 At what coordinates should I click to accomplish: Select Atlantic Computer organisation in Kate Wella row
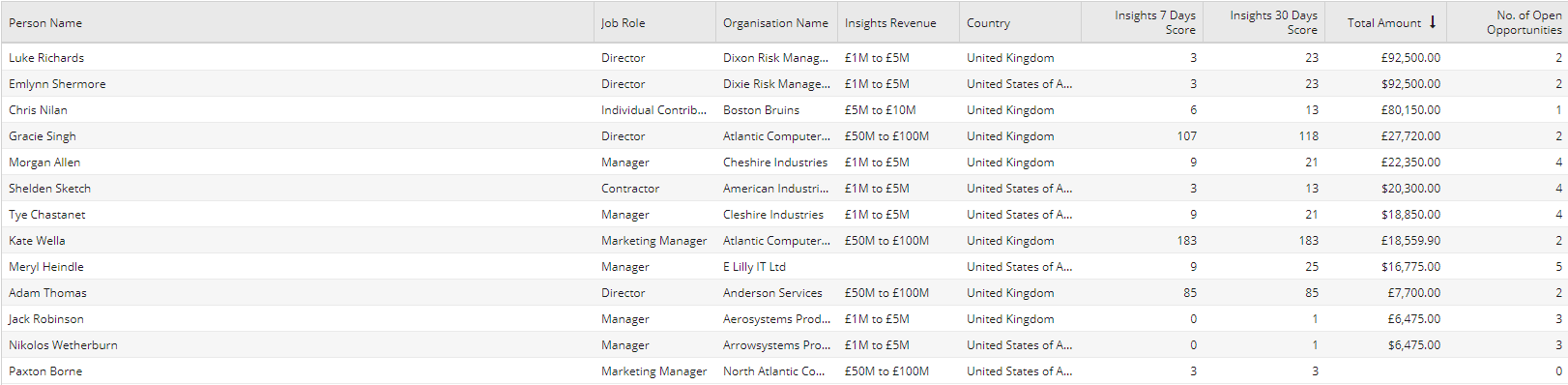[x=776, y=240]
